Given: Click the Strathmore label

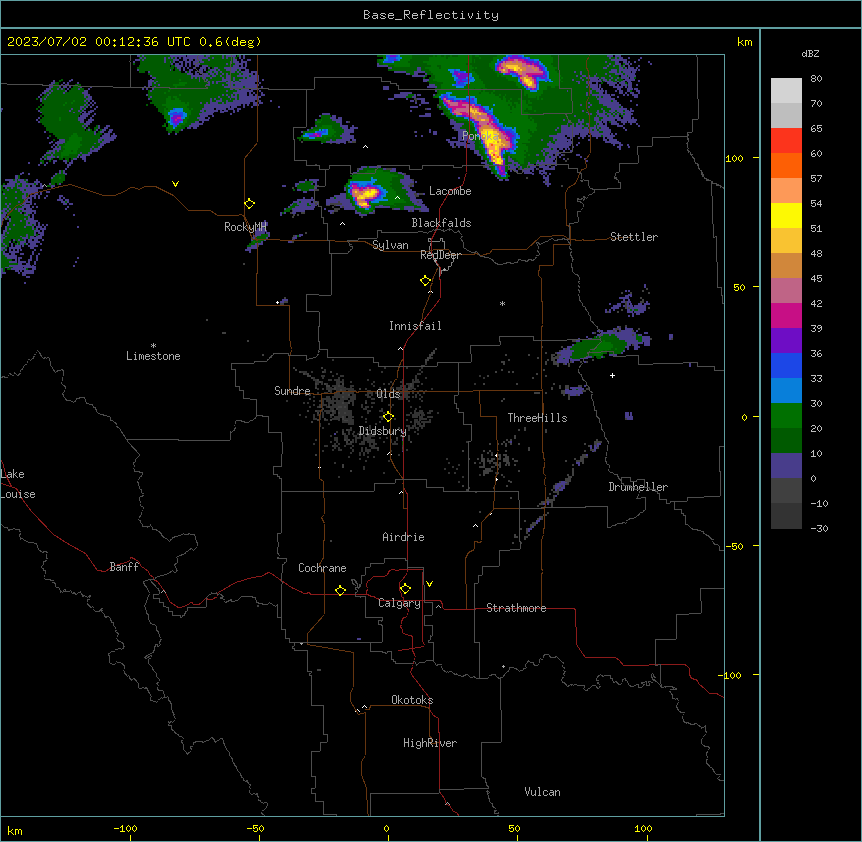Looking at the screenshot, I should (x=516, y=608).
